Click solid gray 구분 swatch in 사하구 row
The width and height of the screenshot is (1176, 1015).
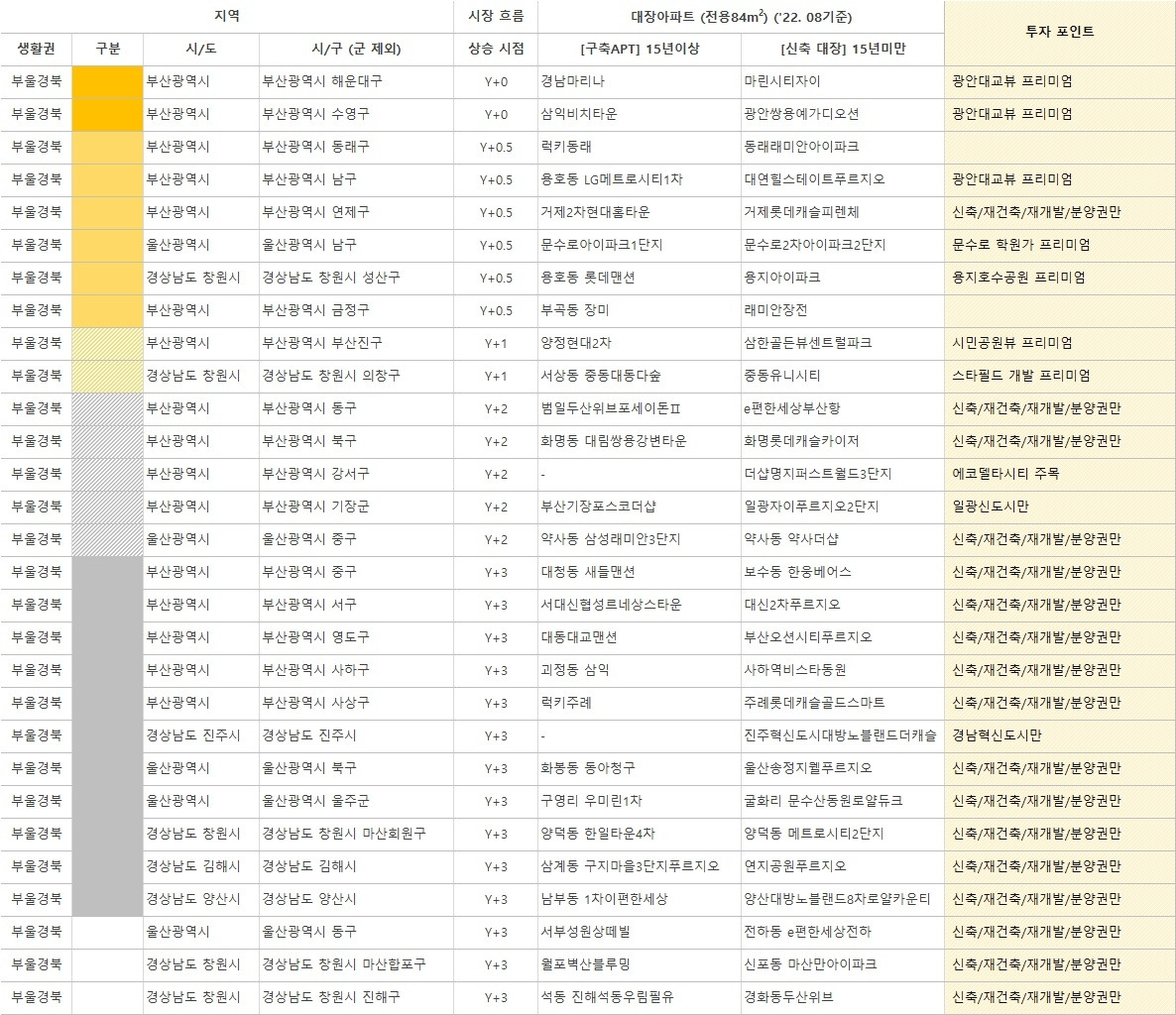click(107, 670)
